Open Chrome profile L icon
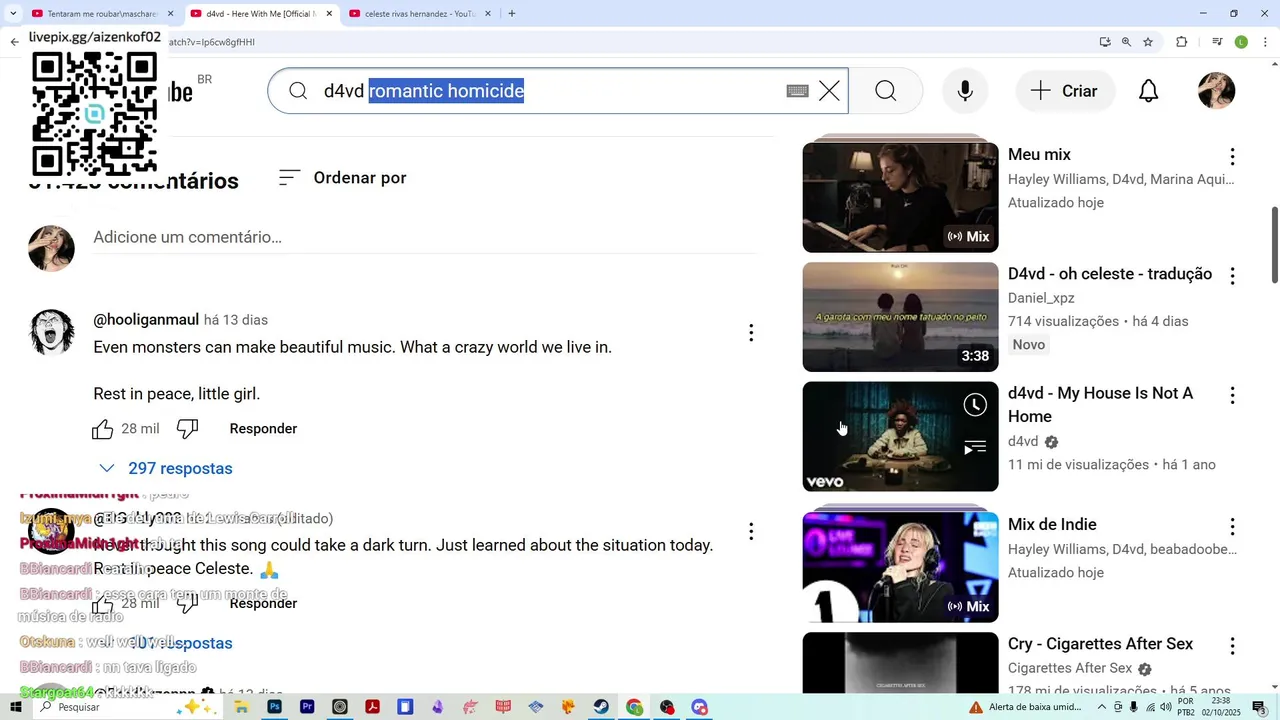 click(x=1241, y=42)
